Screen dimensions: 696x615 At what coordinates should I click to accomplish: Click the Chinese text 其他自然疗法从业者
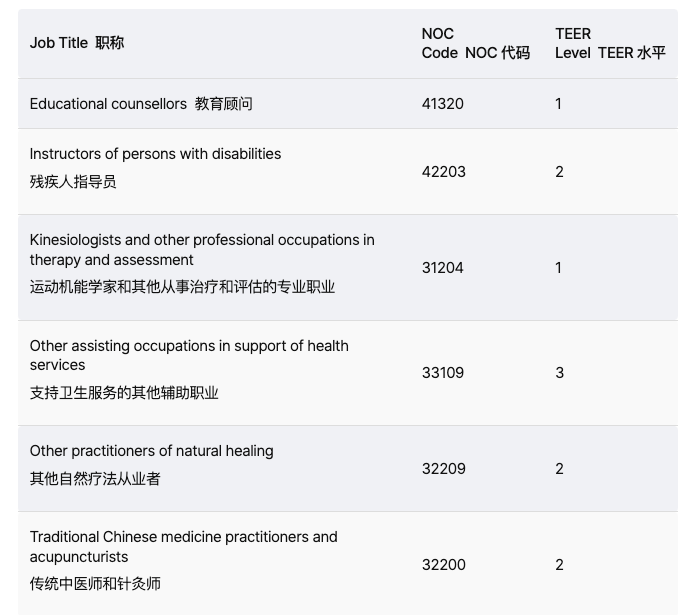[x=95, y=479]
